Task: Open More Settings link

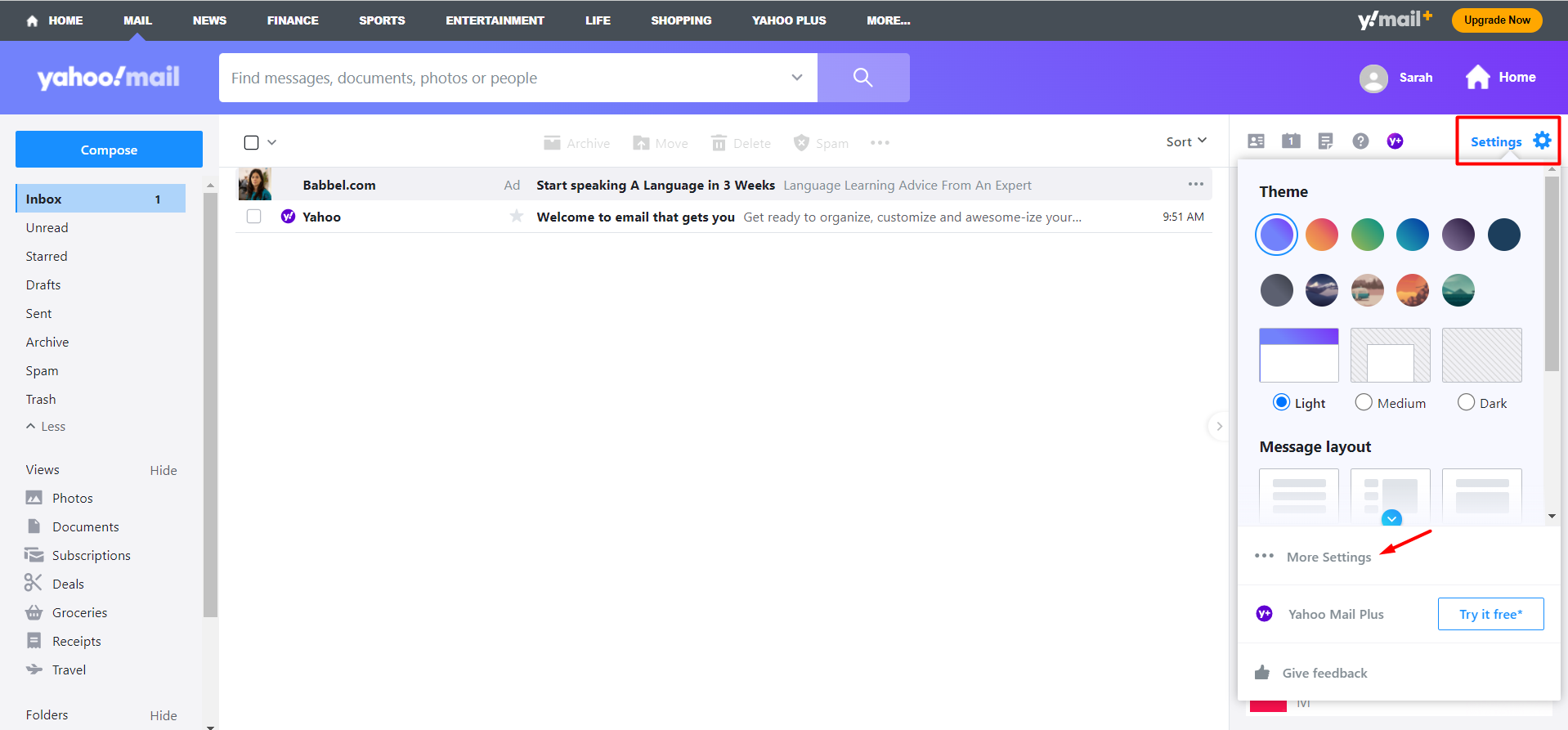Action: pos(1328,557)
